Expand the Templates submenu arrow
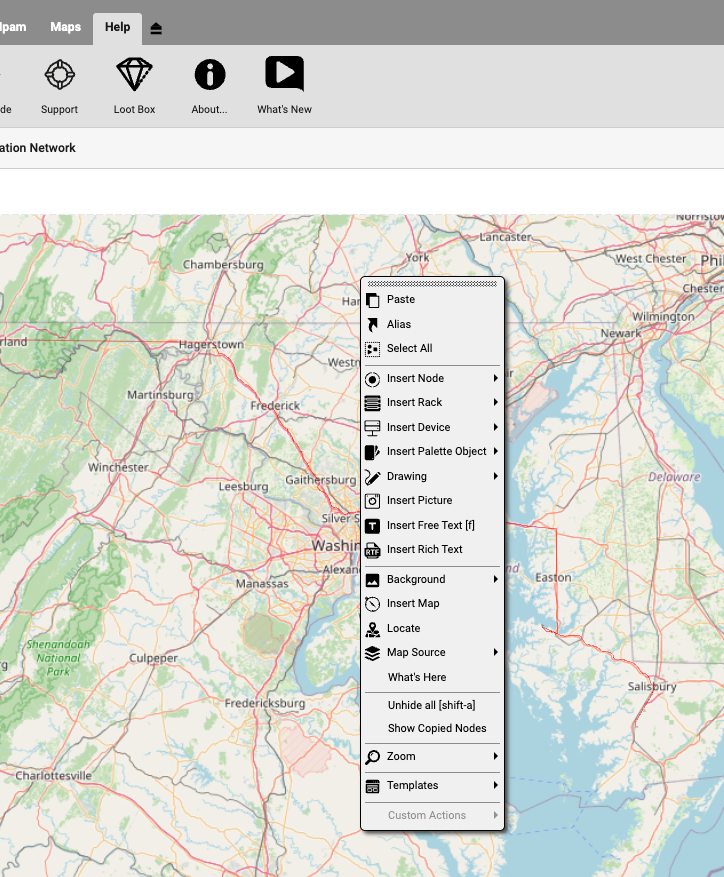The height and width of the screenshot is (877, 724). click(x=495, y=786)
